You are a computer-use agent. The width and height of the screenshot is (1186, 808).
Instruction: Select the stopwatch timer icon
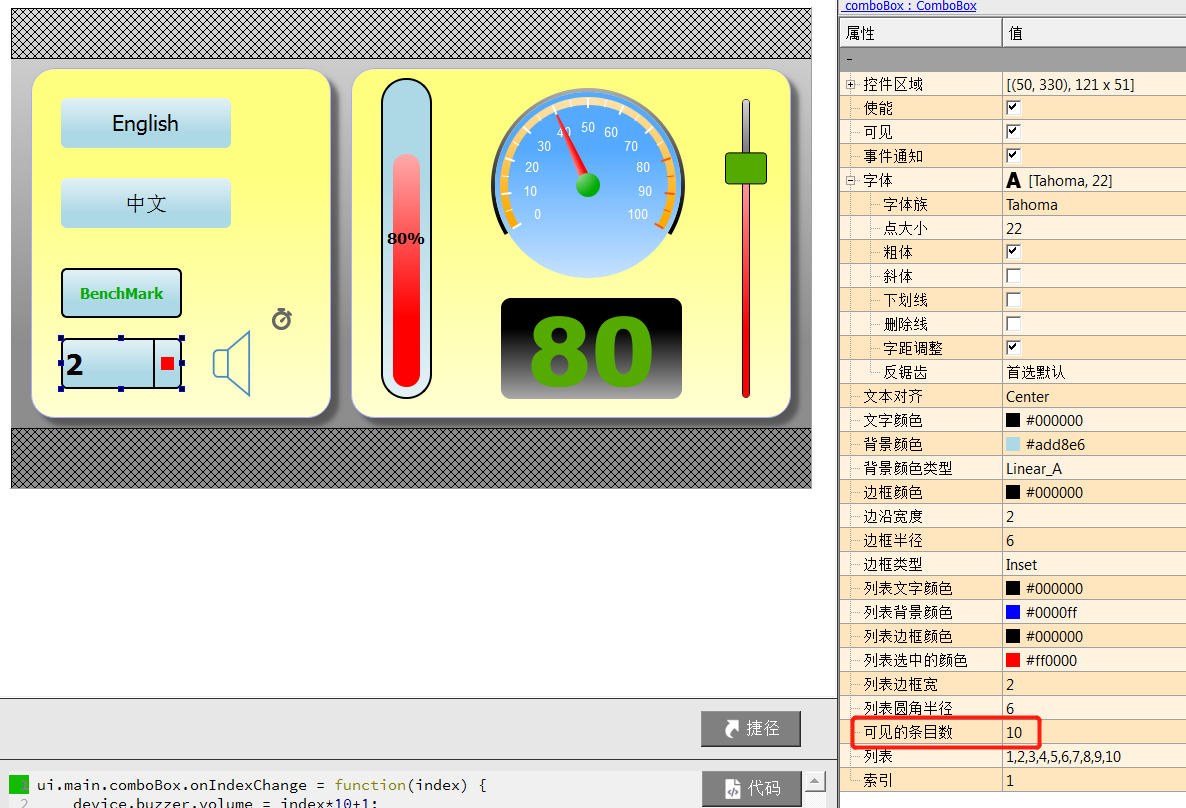[282, 320]
